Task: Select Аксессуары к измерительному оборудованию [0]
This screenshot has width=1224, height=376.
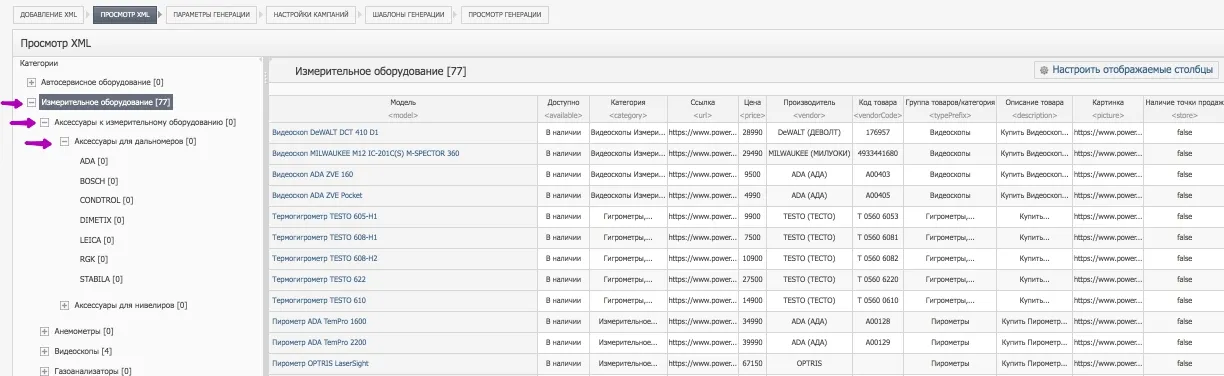Action: pos(145,122)
